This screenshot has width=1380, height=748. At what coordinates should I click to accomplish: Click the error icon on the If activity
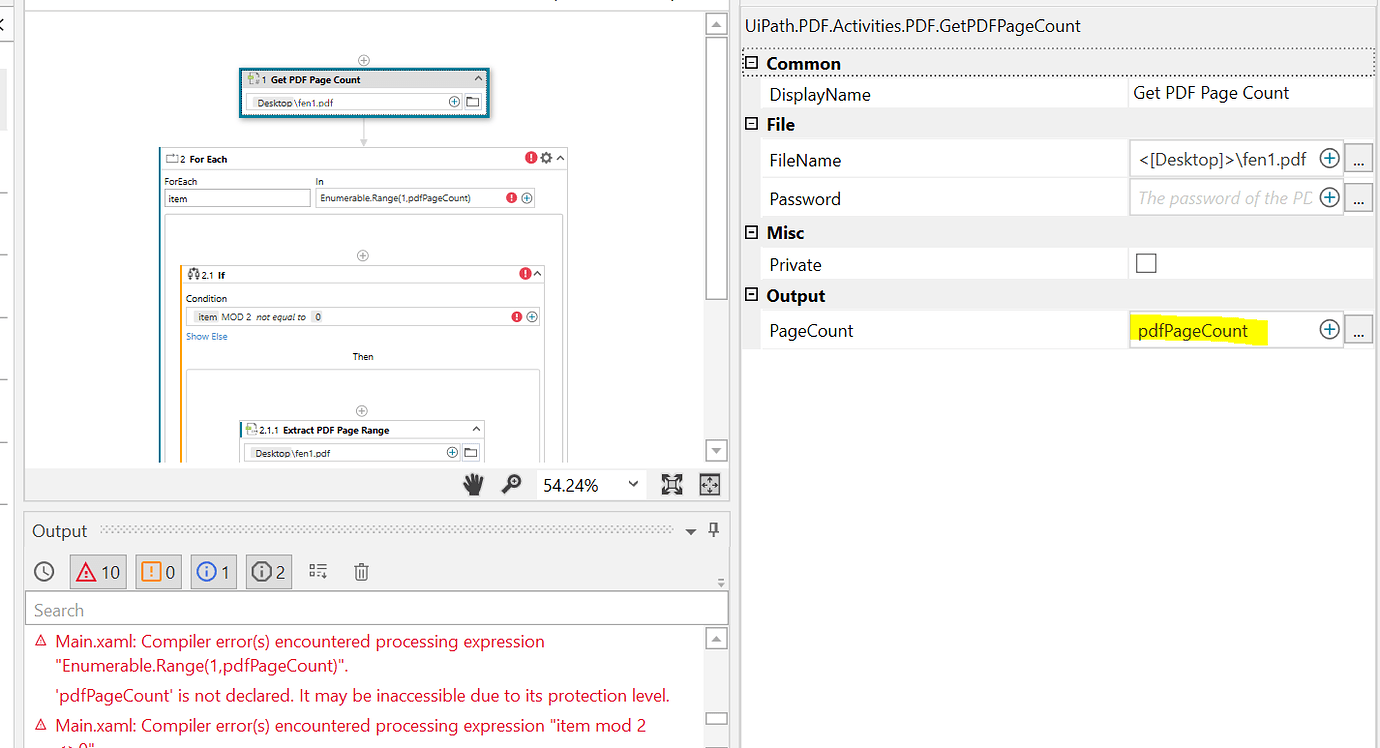click(x=526, y=273)
